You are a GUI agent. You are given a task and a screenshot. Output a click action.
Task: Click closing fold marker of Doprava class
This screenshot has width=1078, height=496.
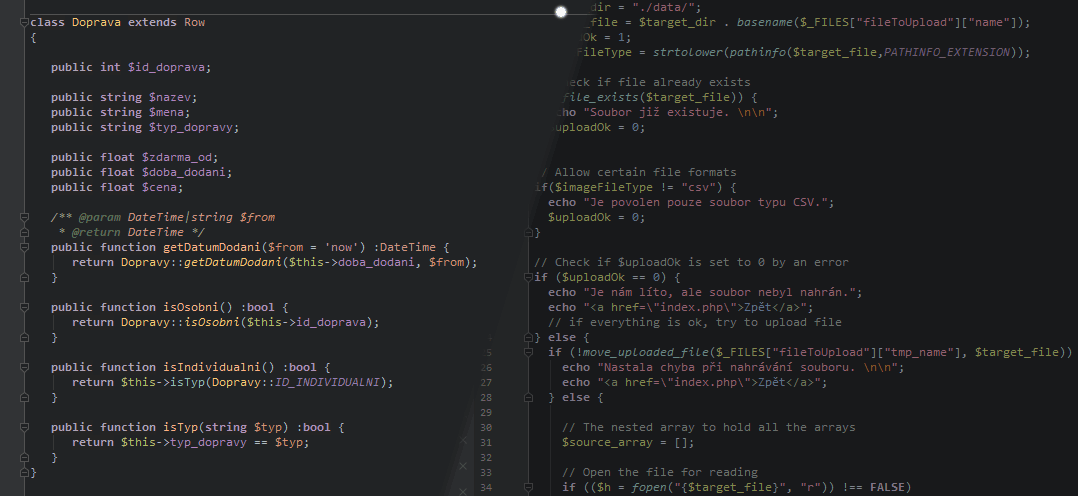point(23,472)
